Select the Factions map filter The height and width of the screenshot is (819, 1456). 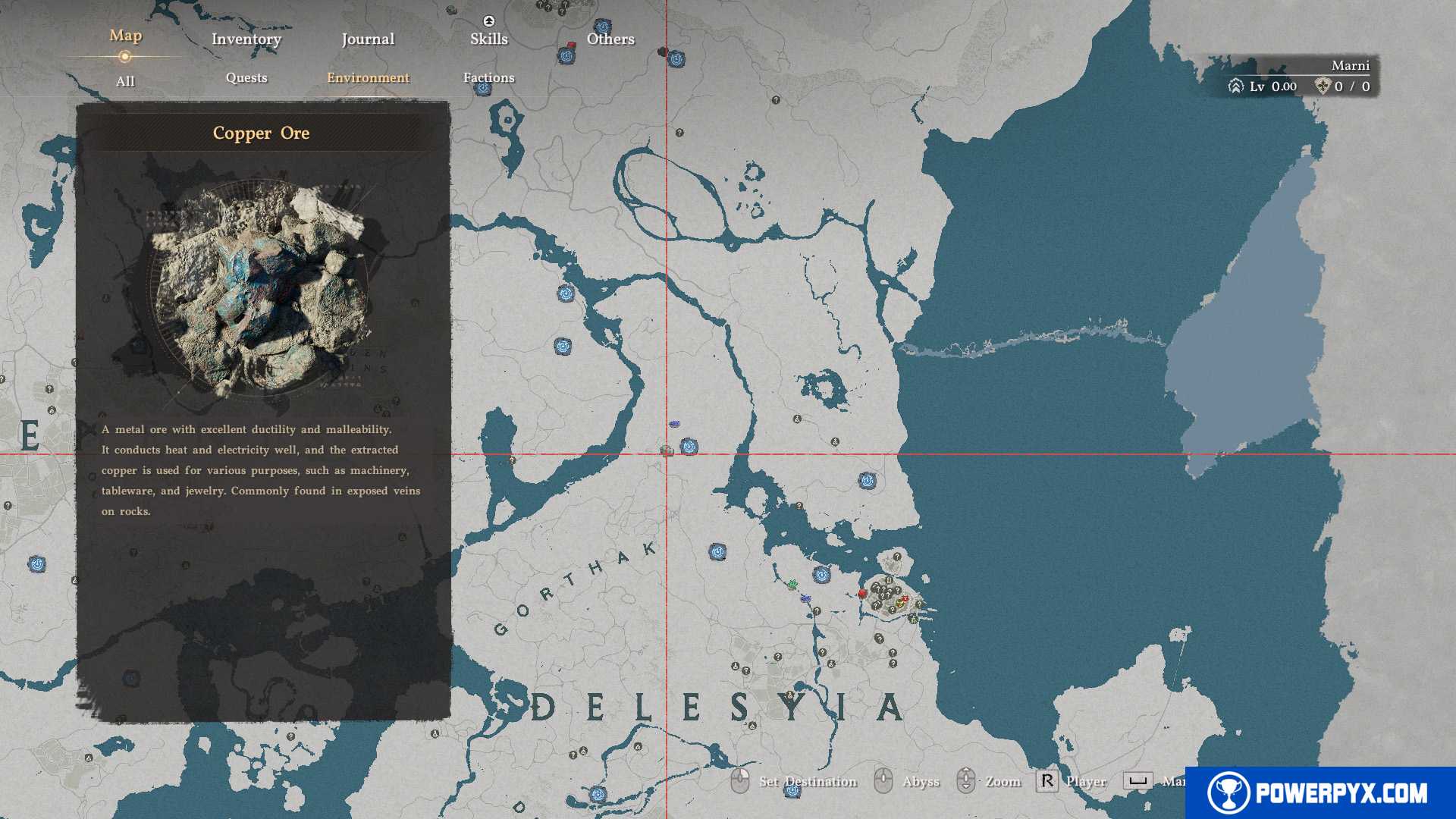488,77
